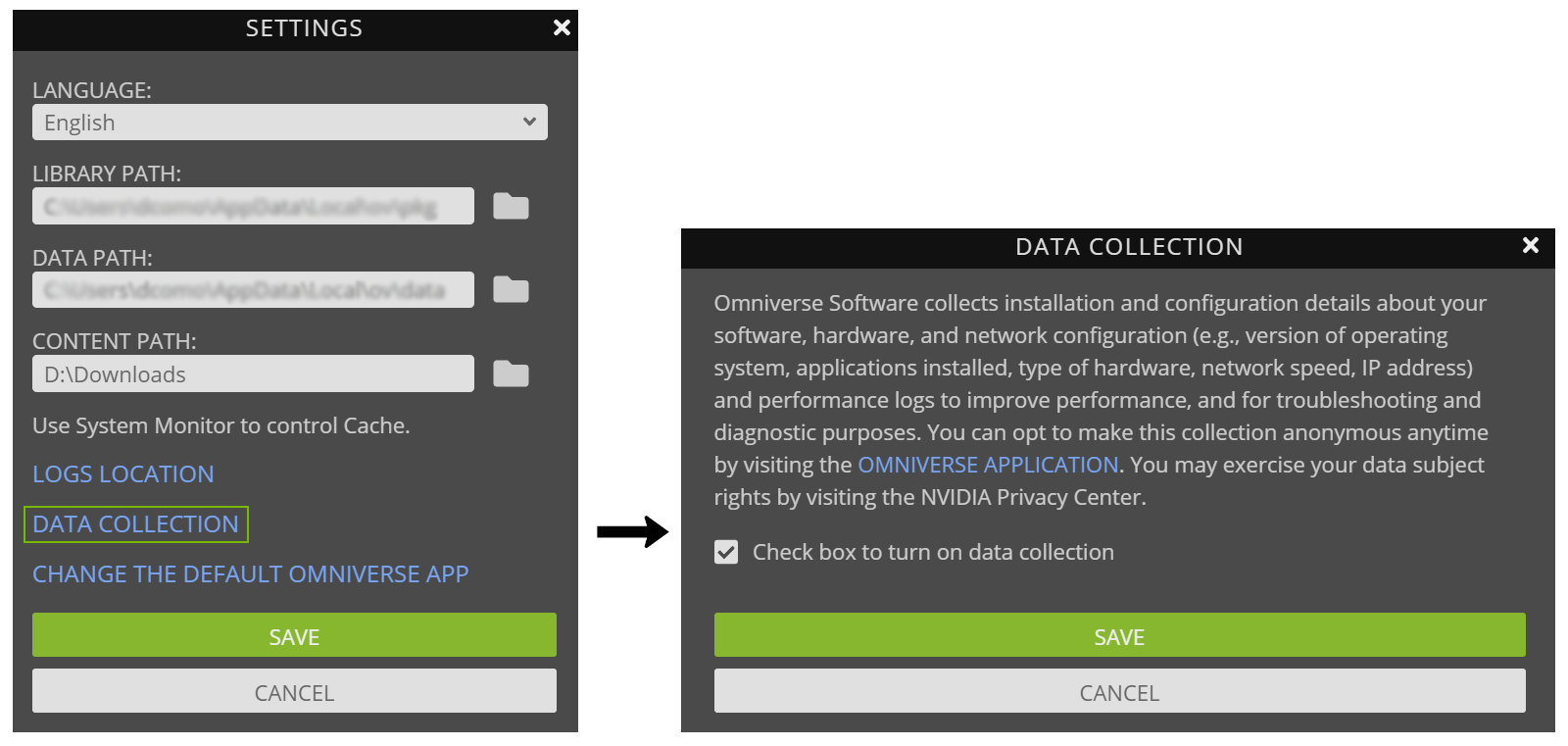The image size is (1568, 746).
Task: Cancel the Data Collection dialog
Action: click(x=1119, y=691)
